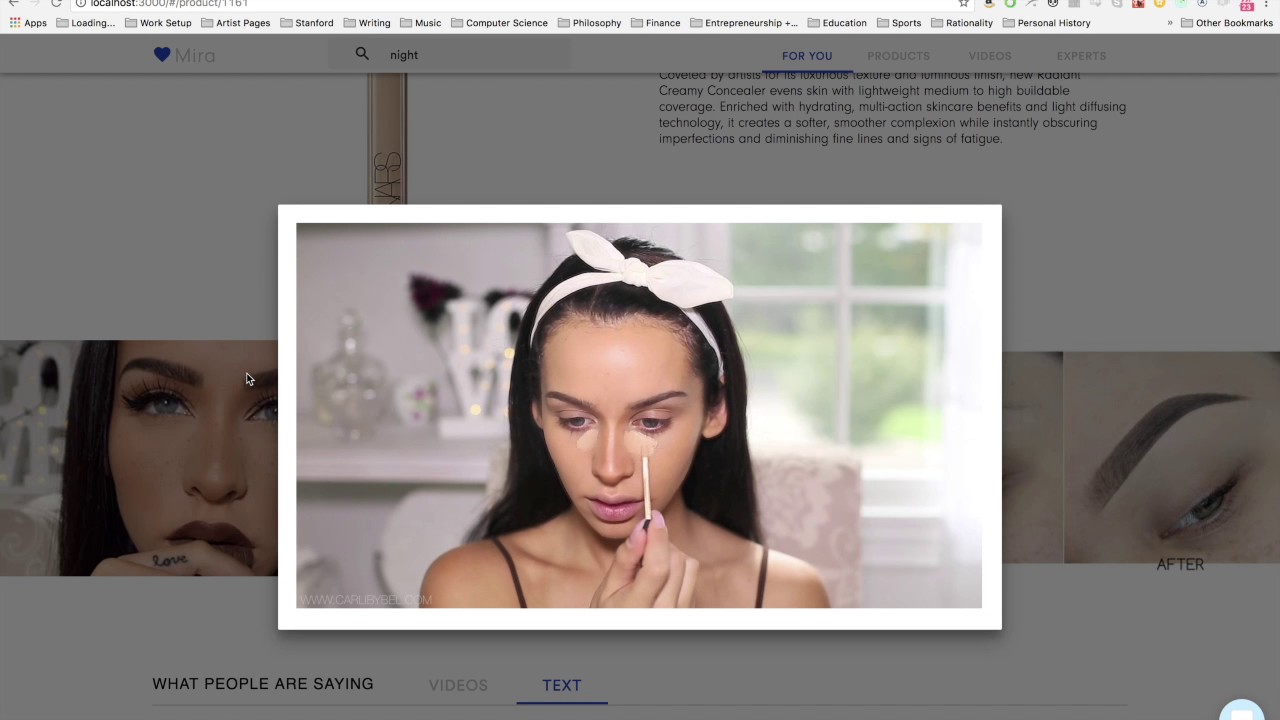Open the Work Setup bookmark folder

158,23
